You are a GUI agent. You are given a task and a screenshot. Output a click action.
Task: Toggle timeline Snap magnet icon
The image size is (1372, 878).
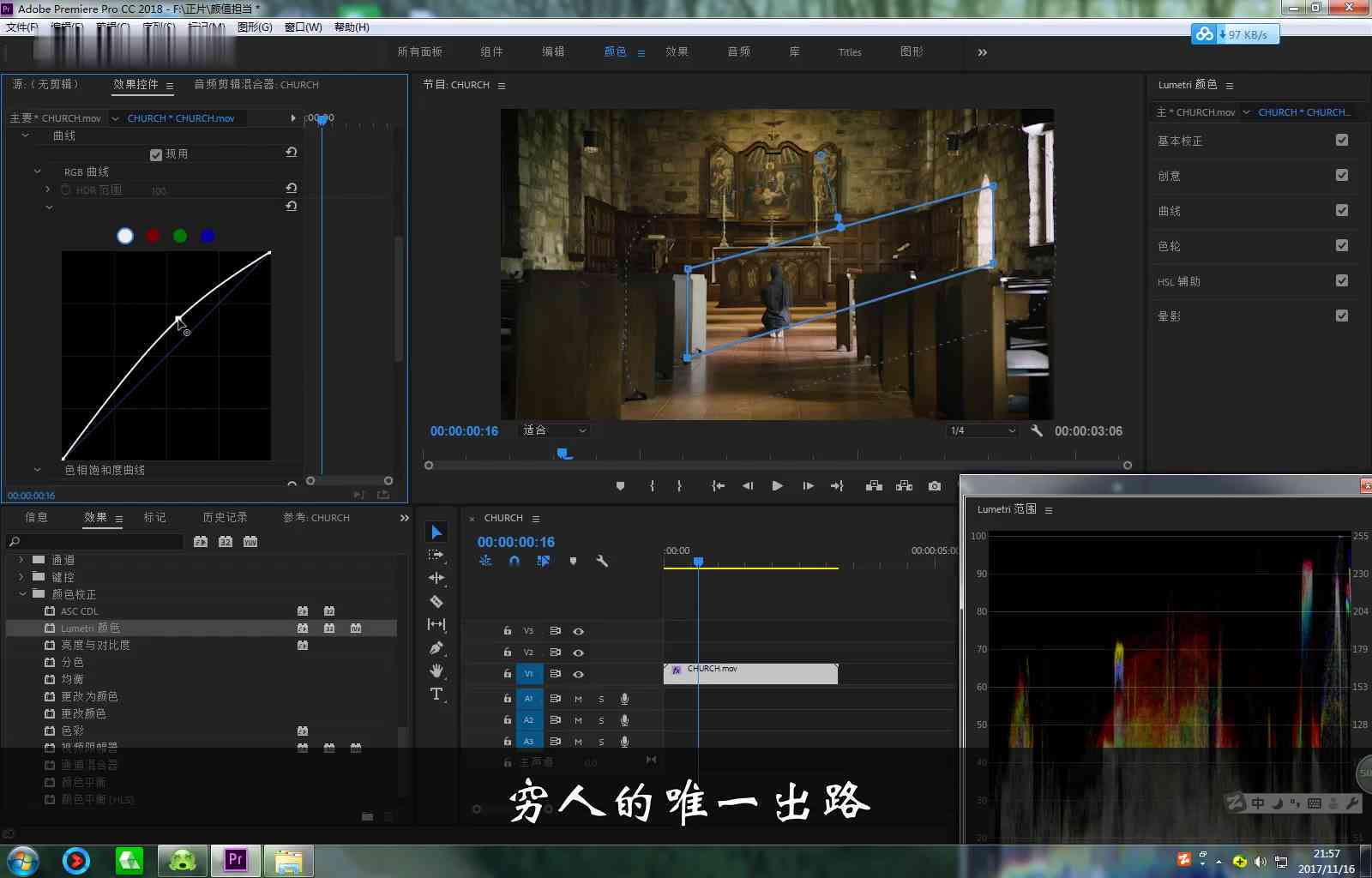[514, 561]
